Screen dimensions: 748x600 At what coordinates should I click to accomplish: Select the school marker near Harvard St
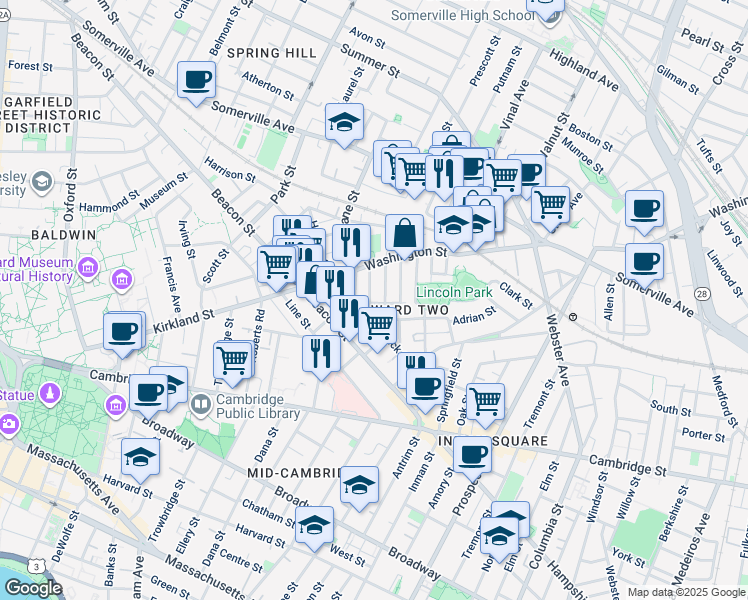click(x=140, y=459)
